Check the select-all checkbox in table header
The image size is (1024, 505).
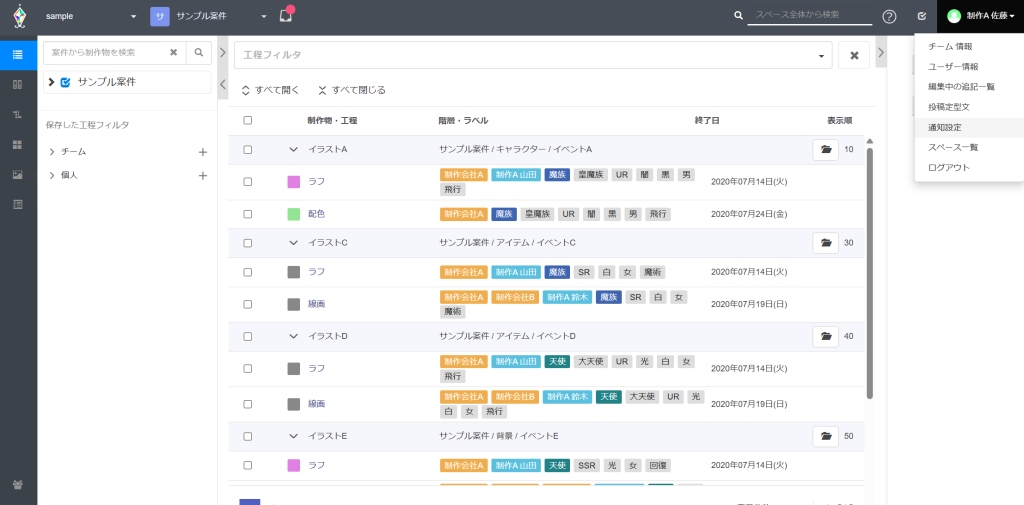pos(248,121)
